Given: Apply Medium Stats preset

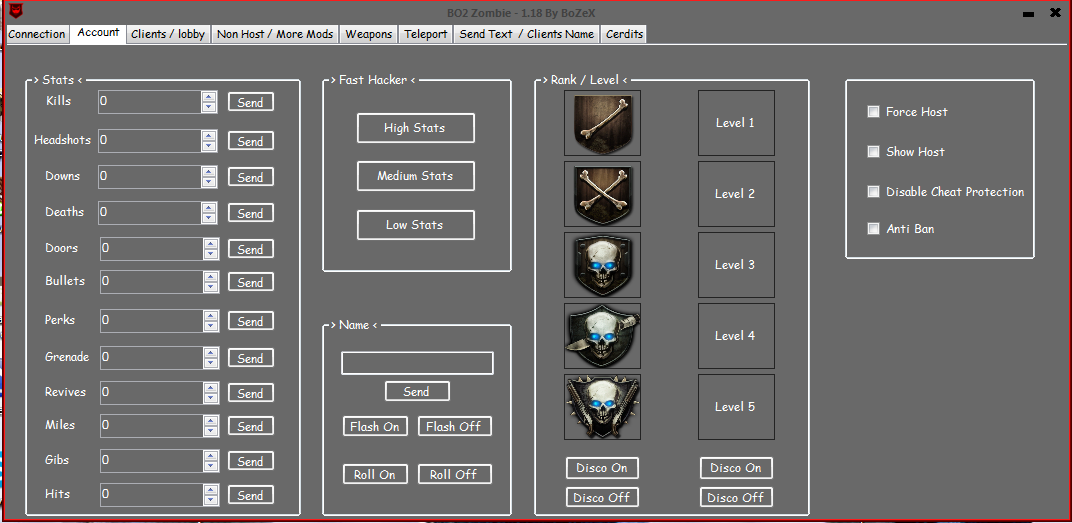Looking at the screenshot, I should tap(416, 176).
